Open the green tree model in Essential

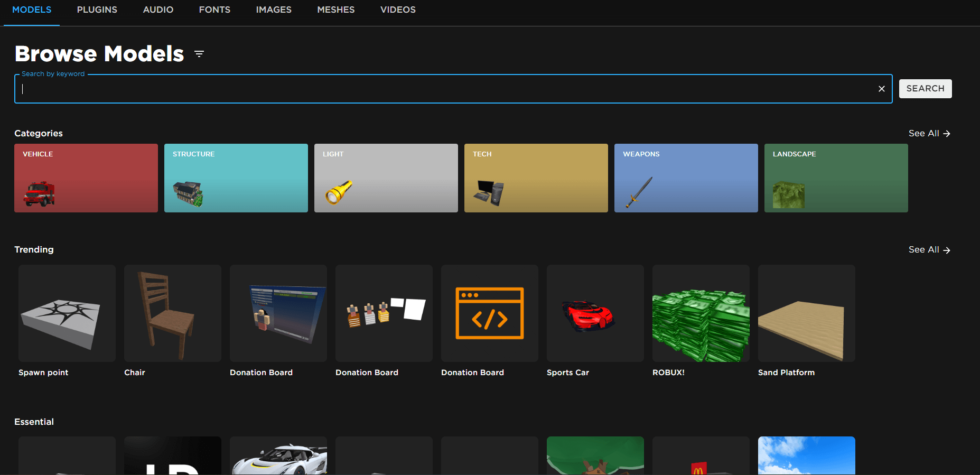[x=595, y=456]
